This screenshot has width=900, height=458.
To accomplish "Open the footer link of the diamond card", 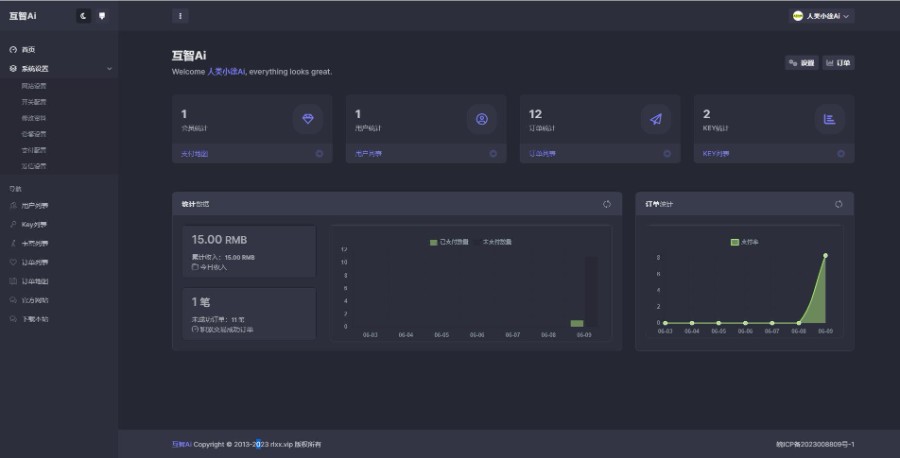I will [x=195, y=154].
